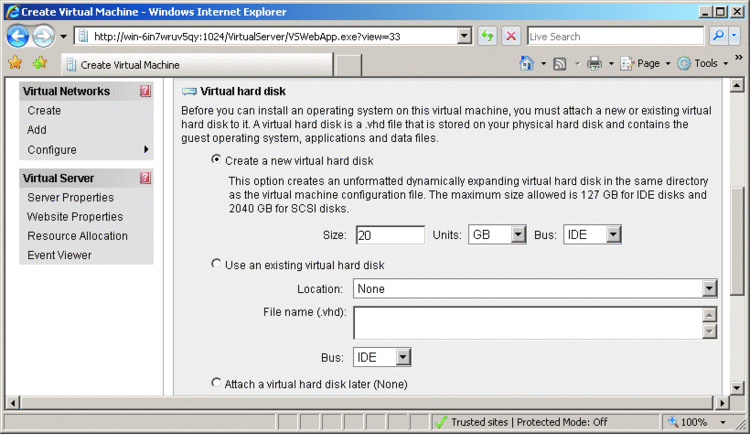Click the page vertical scrollbar thumb
The image size is (750, 434).
pos(737,241)
